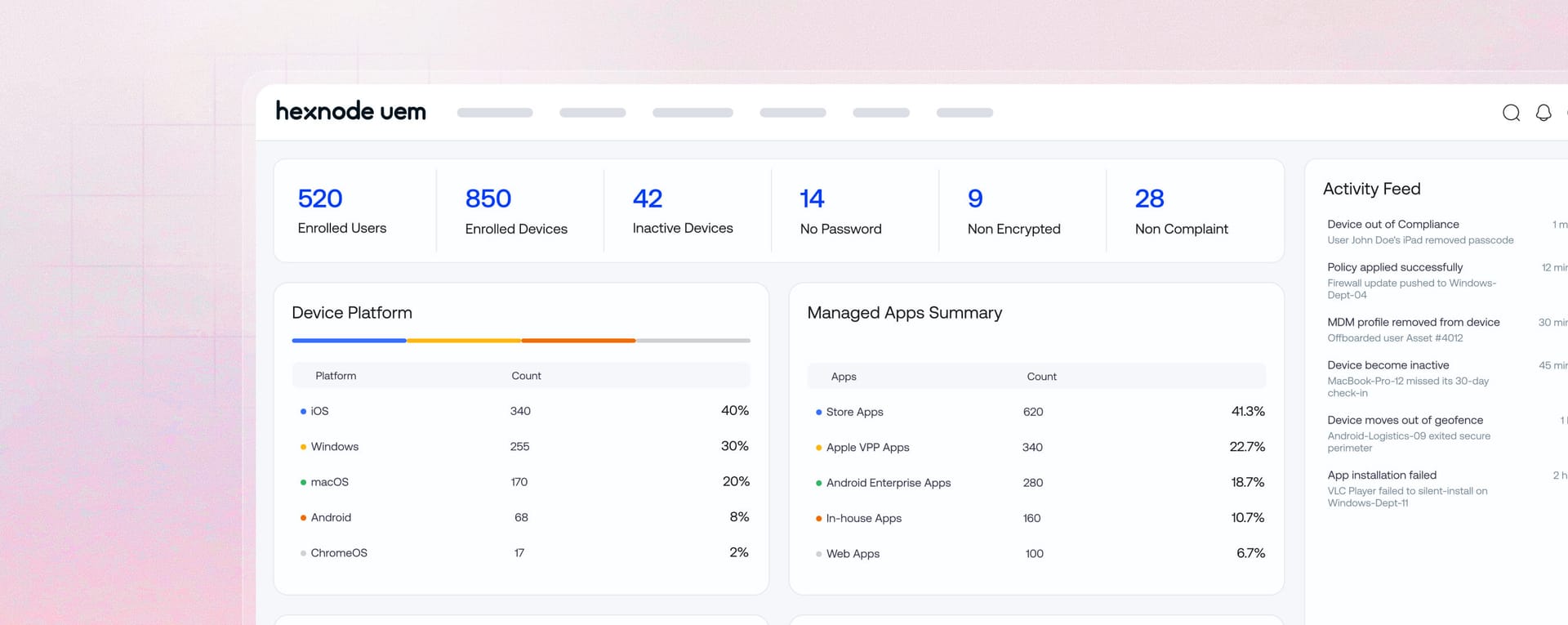Viewport: 1568px width, 625px height.
Task: Select the Store Apps row
Action: [1036, 412]
